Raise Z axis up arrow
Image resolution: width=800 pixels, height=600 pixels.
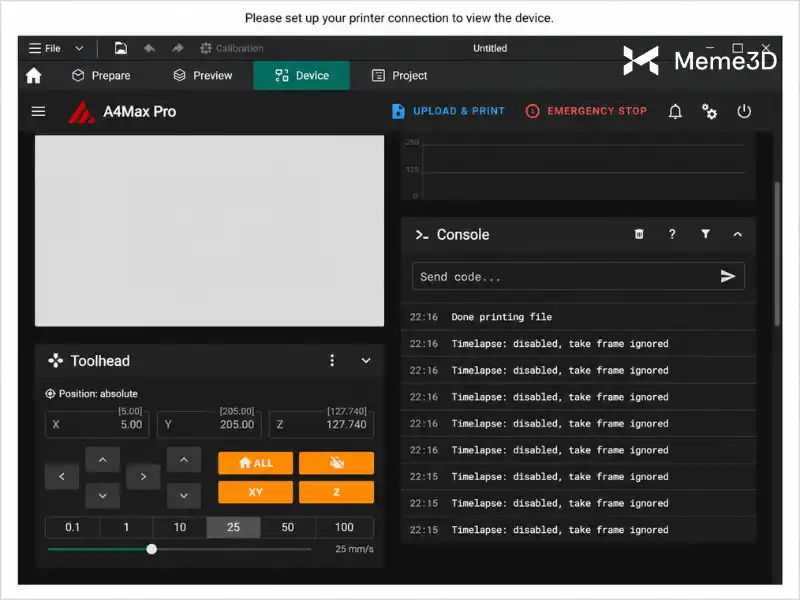coord(184,460)
